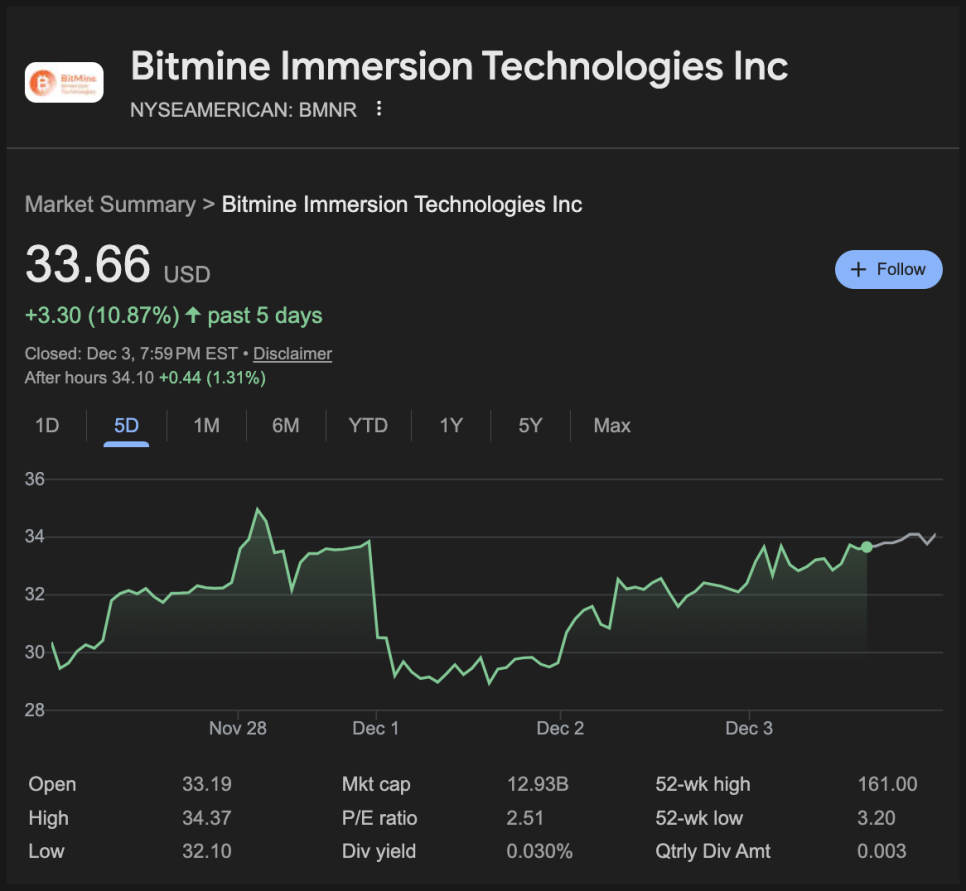Click the green up arrow trend icon
966x891 pixels.
[x=194, y=316]
